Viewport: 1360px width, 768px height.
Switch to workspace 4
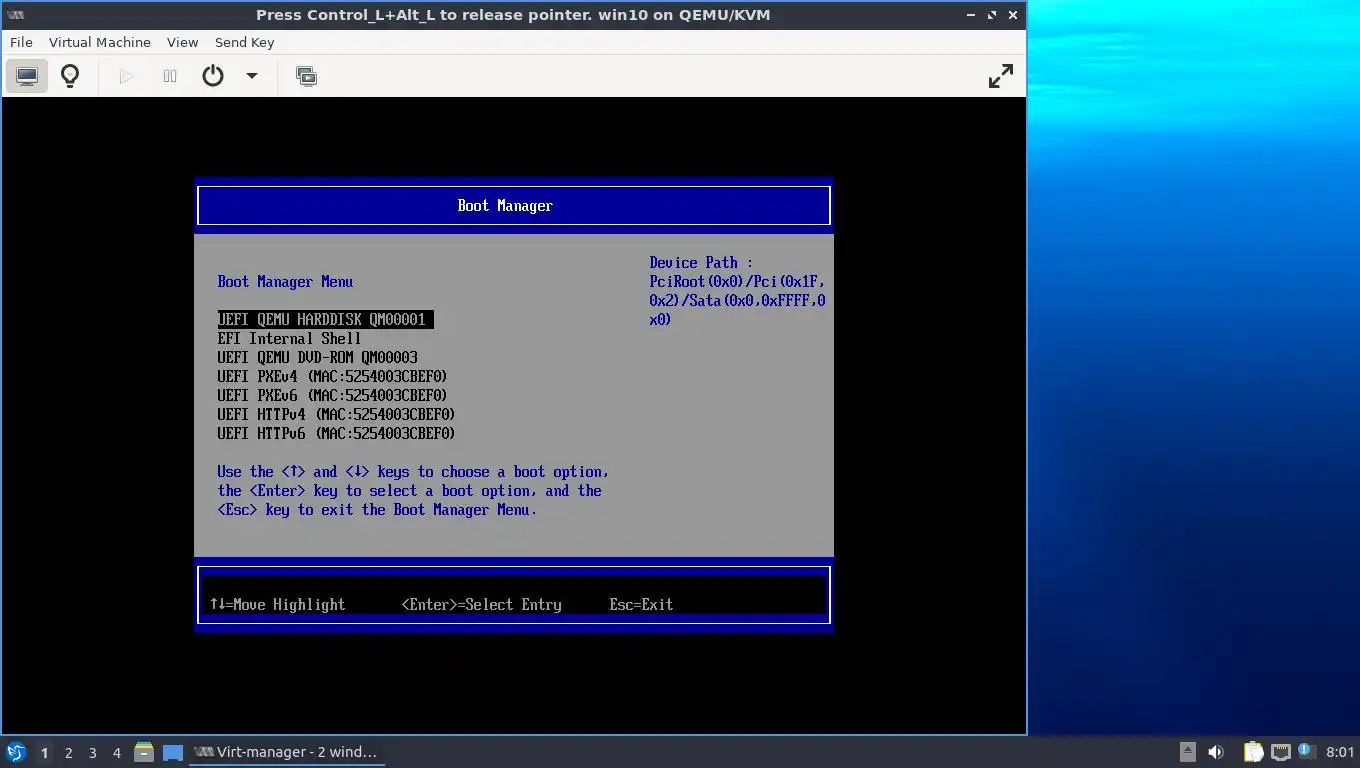pyautogui.click(x=116, y=752)
